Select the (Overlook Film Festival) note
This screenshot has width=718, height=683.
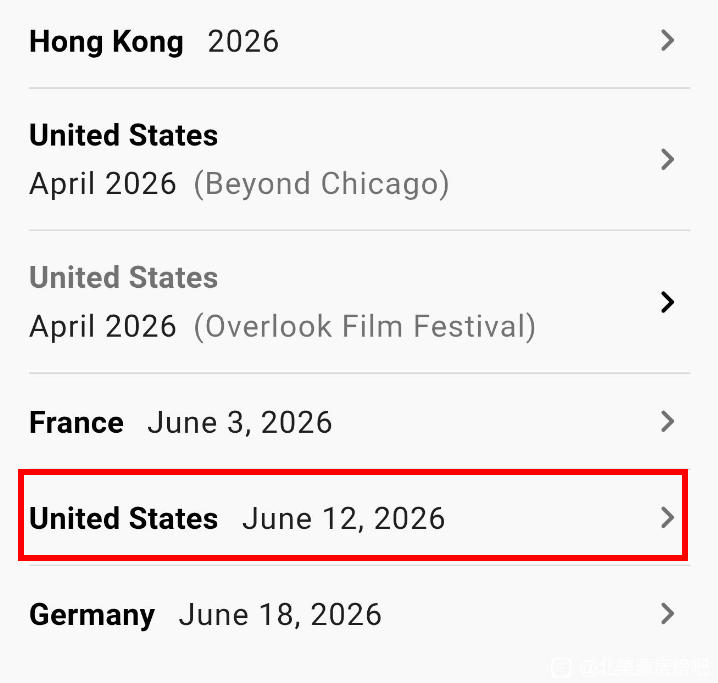[x=364, y=327]
